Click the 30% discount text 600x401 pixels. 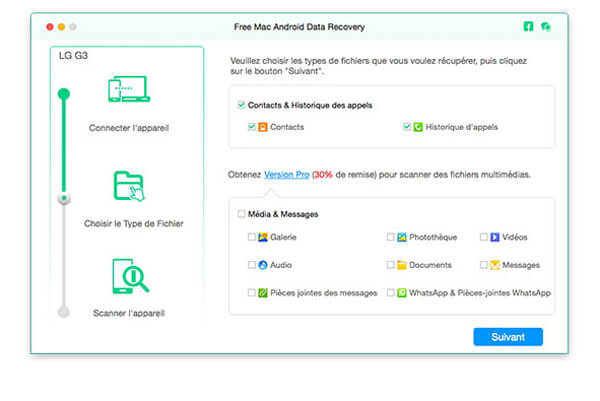point(322,175)
